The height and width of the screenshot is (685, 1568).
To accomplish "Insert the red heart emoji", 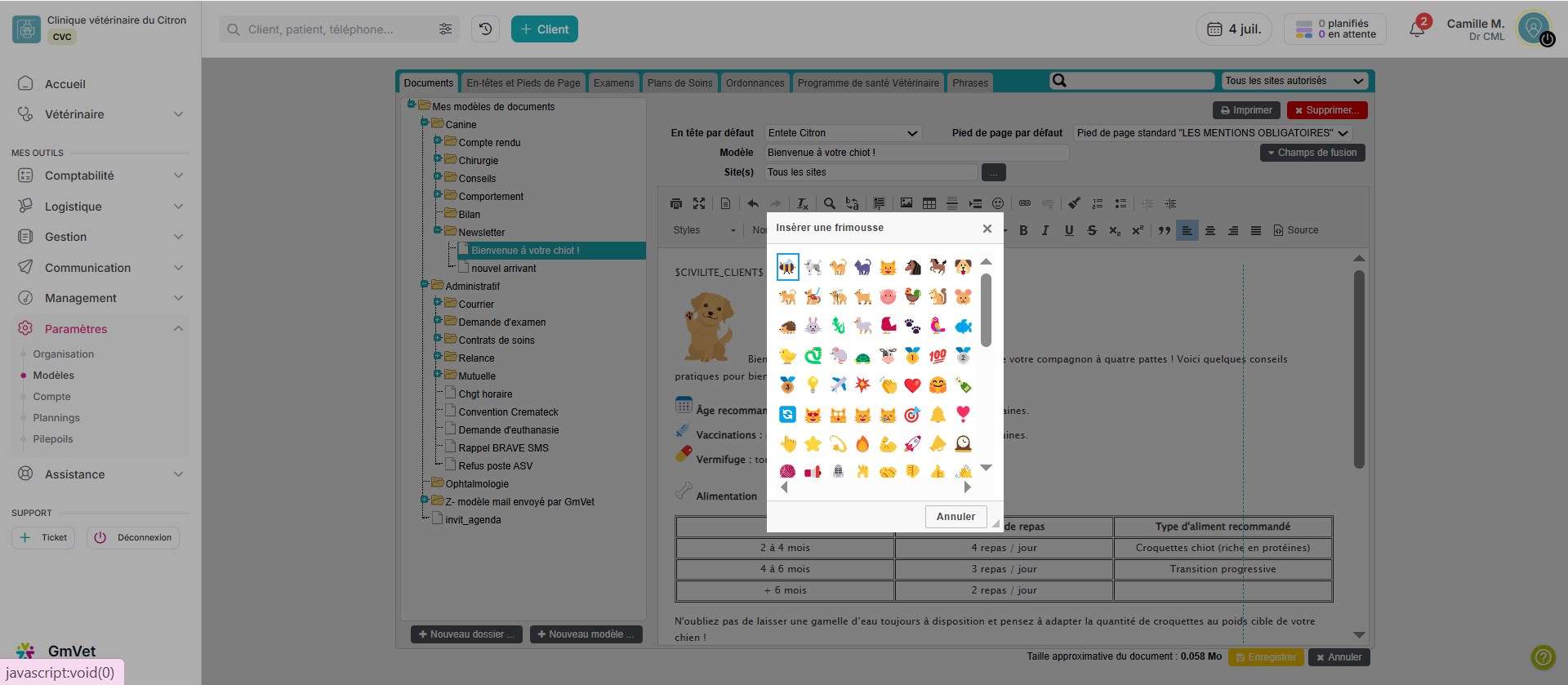I will tap(913, 385).
